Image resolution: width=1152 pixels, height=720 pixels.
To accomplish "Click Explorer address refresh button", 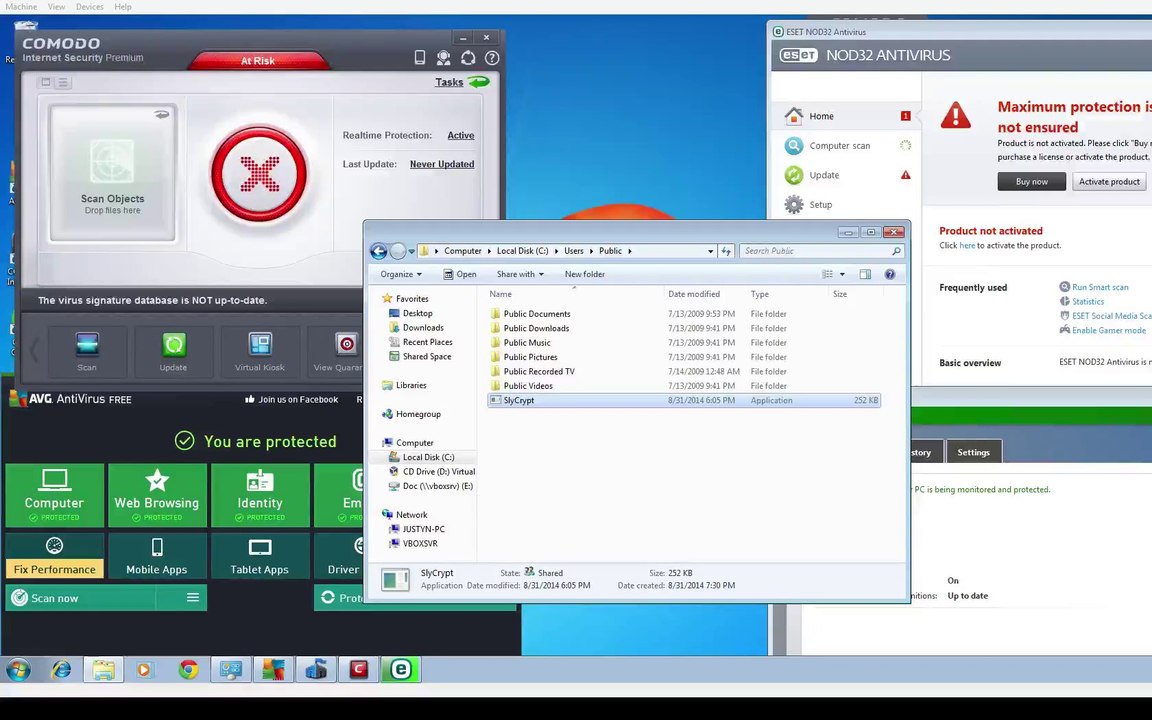I will [x=726, y=251].
